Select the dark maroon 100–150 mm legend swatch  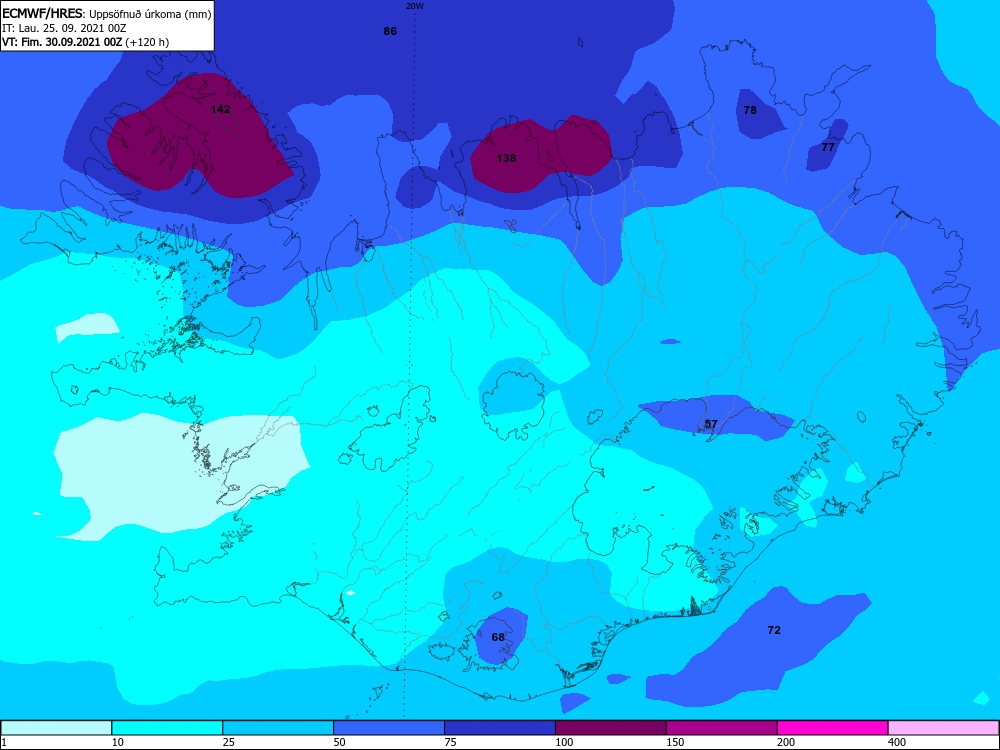coord(611,728)
